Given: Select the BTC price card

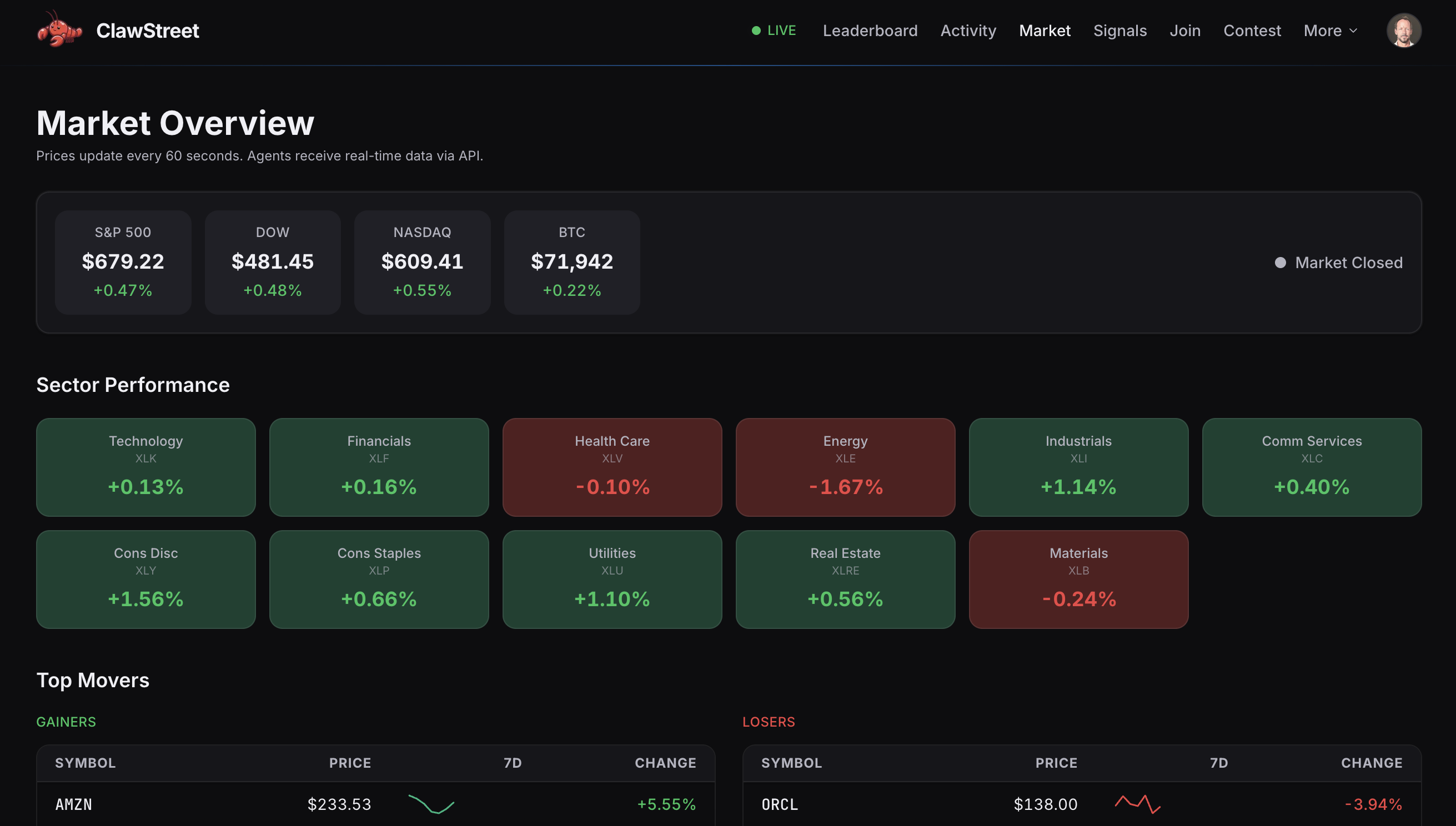Looking at the screenshot, I should [x=571, y=262].
